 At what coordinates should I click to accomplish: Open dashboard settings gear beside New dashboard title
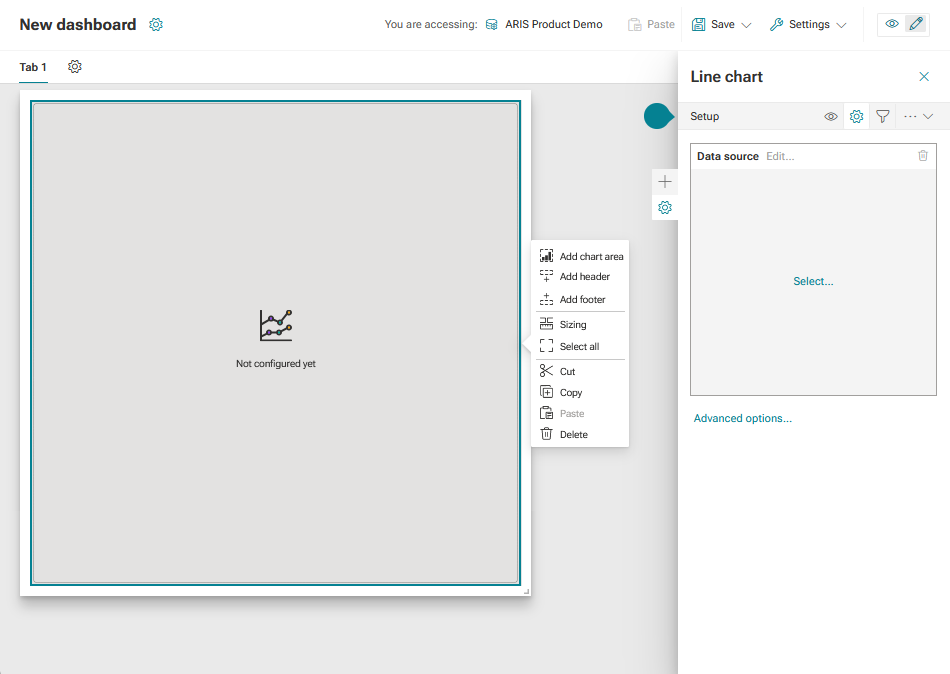point(156,24)
